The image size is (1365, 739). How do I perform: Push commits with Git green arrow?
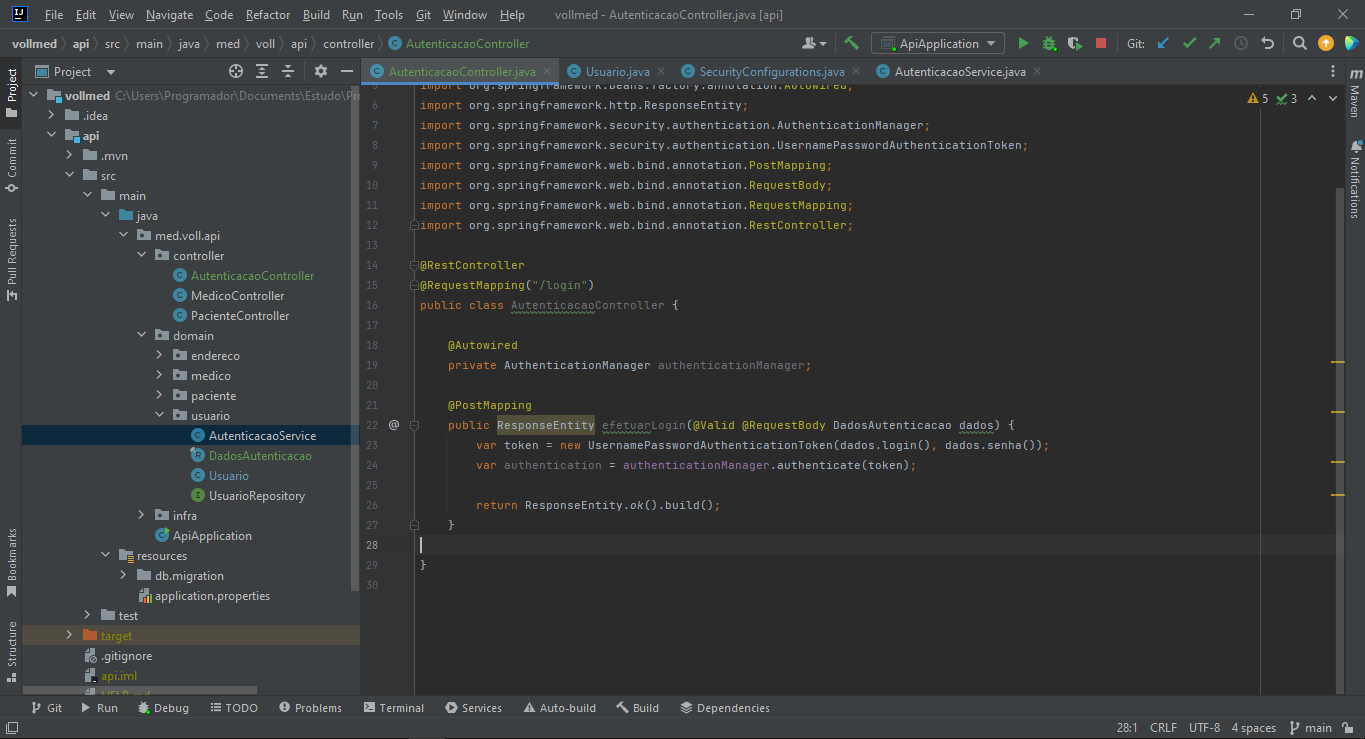(1215, 43)
